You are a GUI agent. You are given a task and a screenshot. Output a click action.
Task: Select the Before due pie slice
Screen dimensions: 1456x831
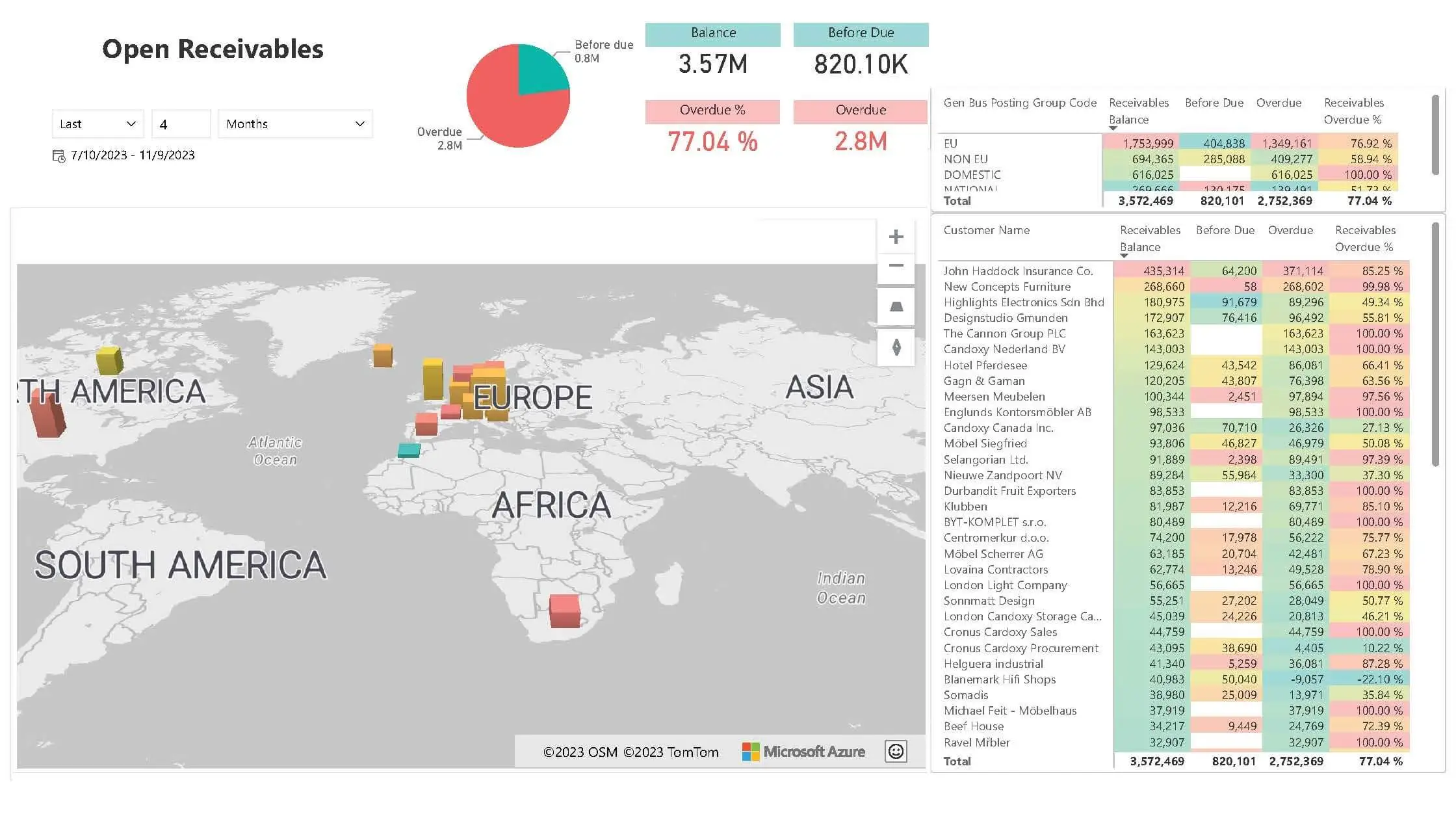(541, 70)
